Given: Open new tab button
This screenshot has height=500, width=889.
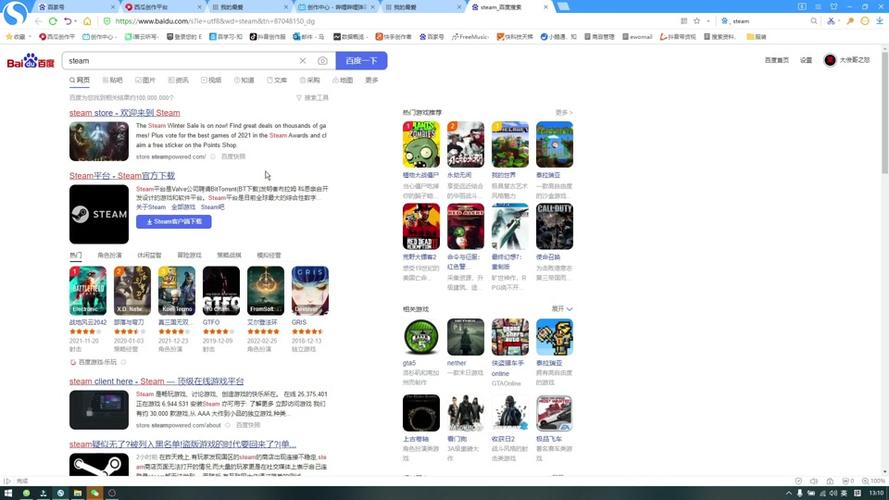Looking at the screenshot, I should coord(563,7).
